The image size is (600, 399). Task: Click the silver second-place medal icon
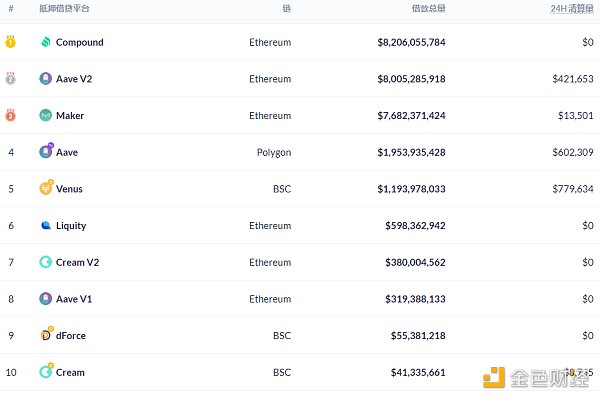10,78
